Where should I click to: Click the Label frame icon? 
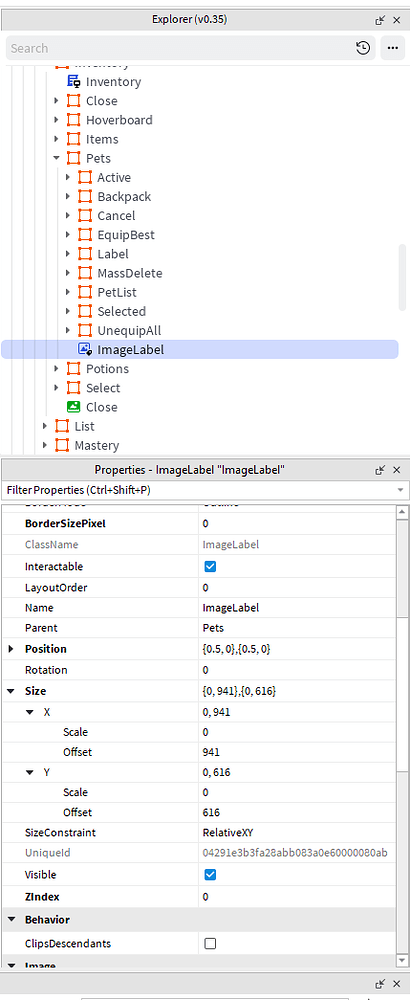85,254
